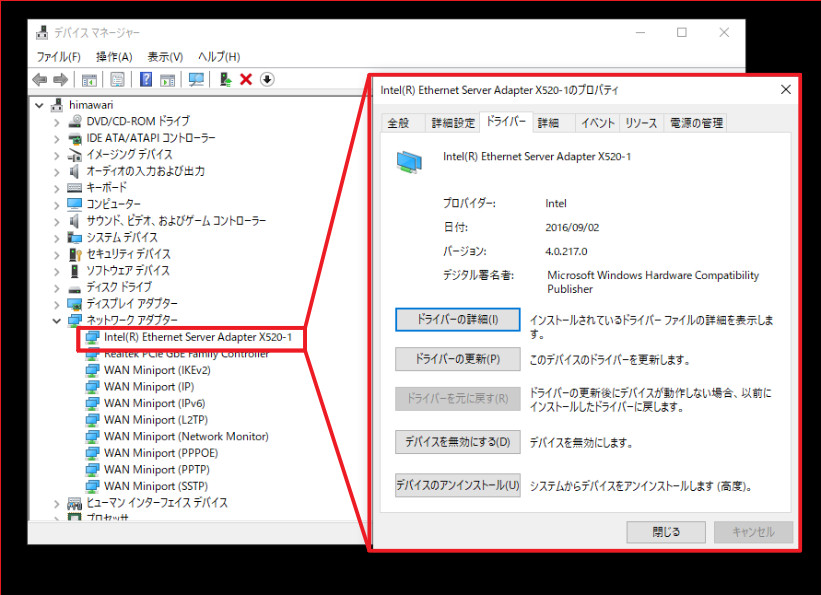Open the ファイル(F) menu

(x=58, y=57)
